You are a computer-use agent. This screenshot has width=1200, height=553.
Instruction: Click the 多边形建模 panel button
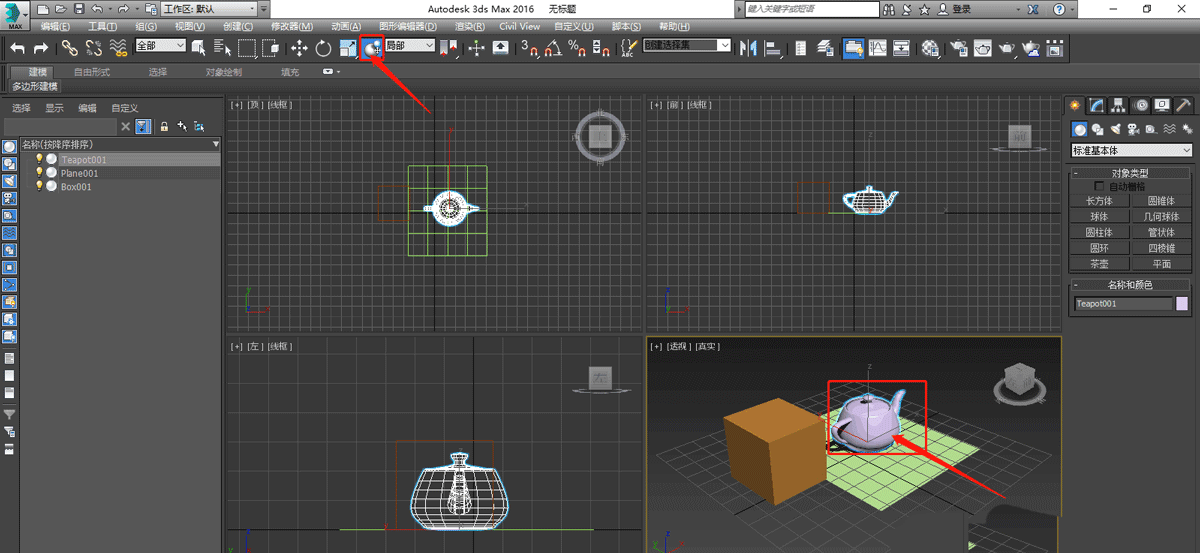pyautogui.click(x=35, y=87)
